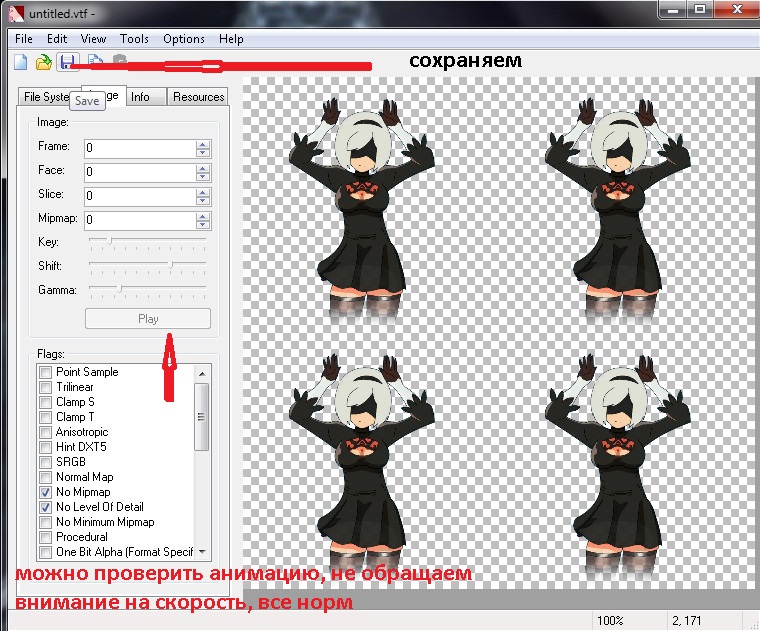Click the Paste toolbar icon
Viewport: 760px width, 631px height.
[120, 59]
